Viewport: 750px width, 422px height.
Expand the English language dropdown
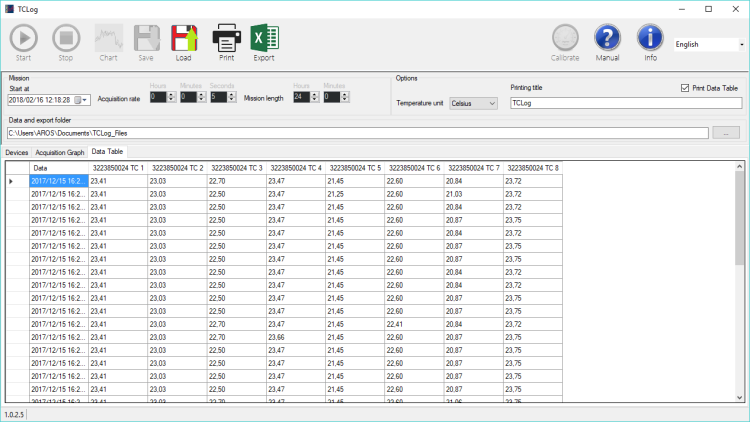pyautogui.click(x=709, y=44)
